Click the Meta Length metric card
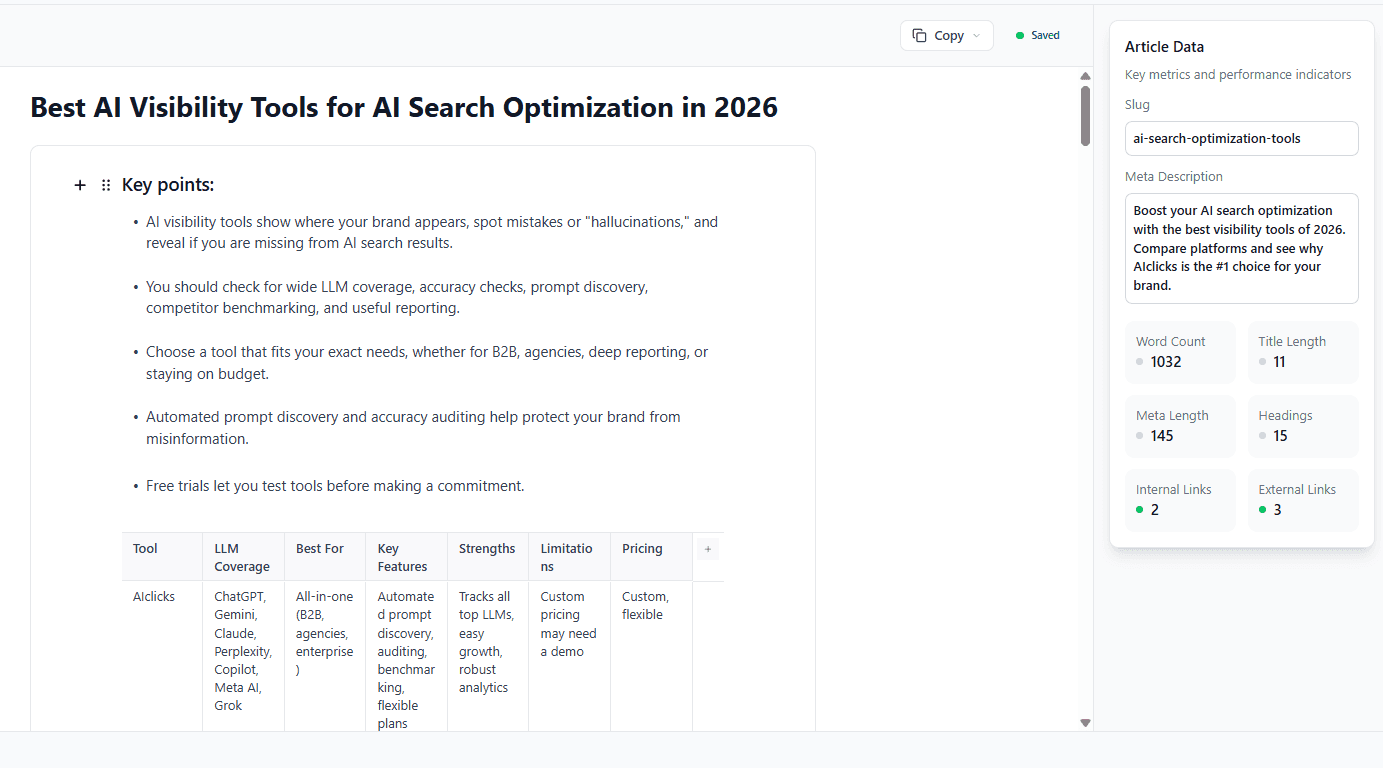1383x768 pixels. coord(1180,426)
